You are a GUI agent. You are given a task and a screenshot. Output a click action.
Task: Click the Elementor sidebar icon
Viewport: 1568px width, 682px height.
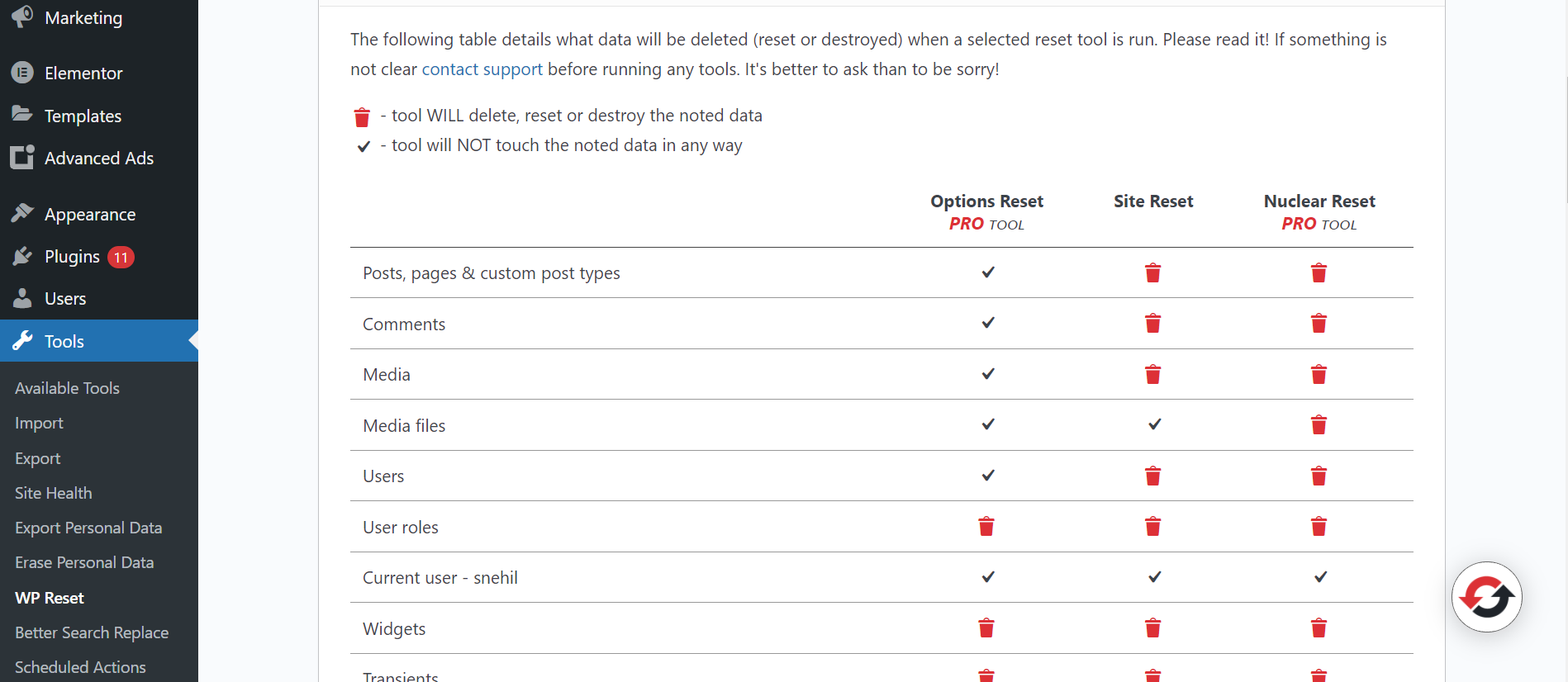pyautogui.click(x=22, y=73)
